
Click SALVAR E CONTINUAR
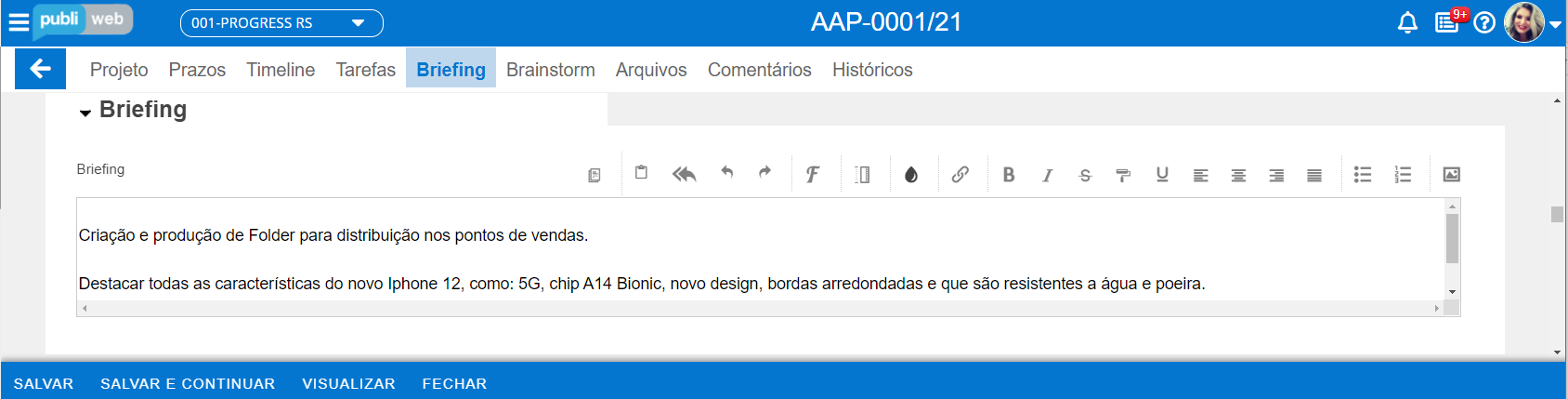click(x=188, y=383)
